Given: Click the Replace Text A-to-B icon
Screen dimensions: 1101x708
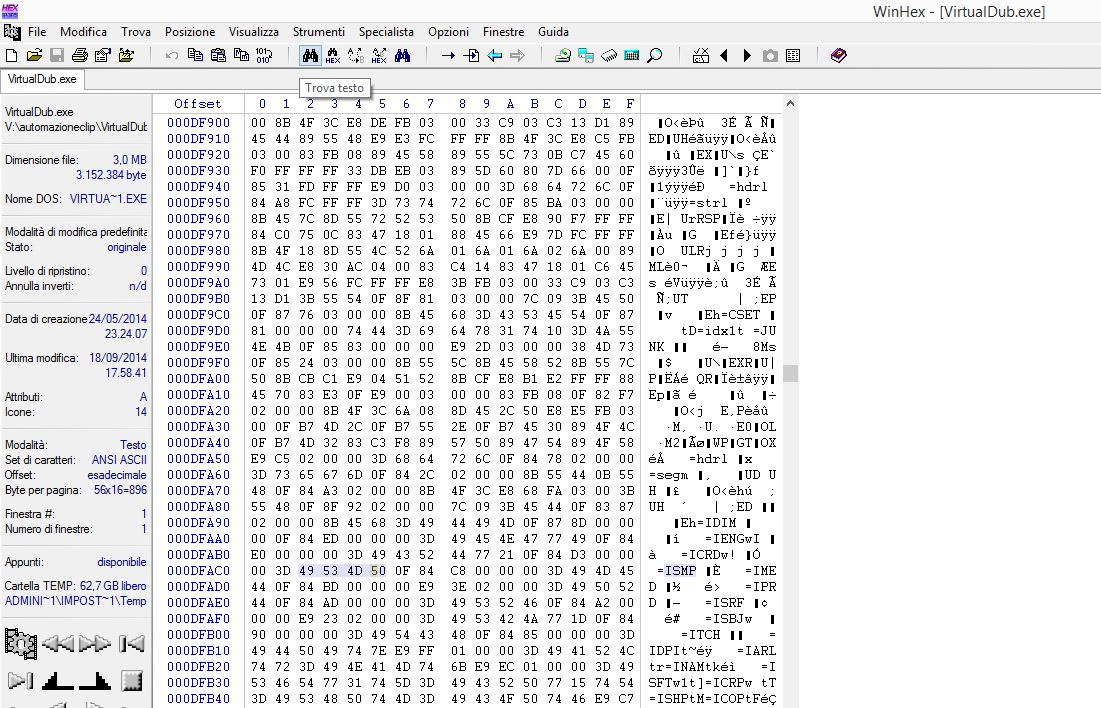Looking at the screenshot, I should [356, 55].
